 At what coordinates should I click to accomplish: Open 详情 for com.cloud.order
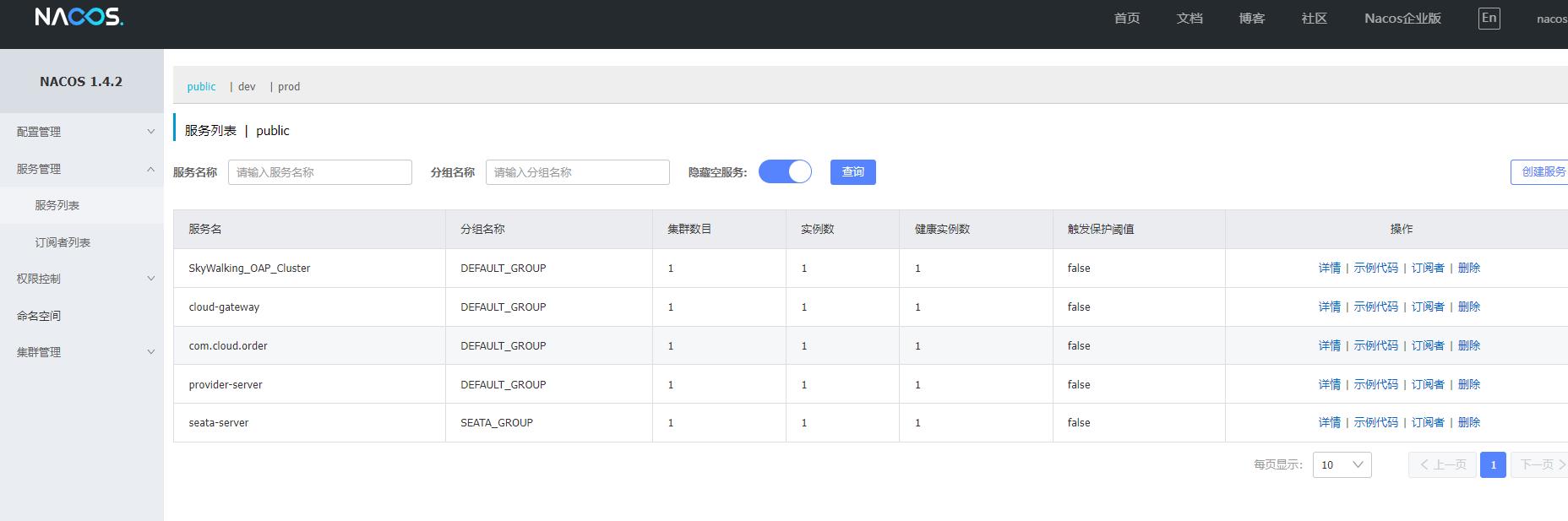[1330, 345]
